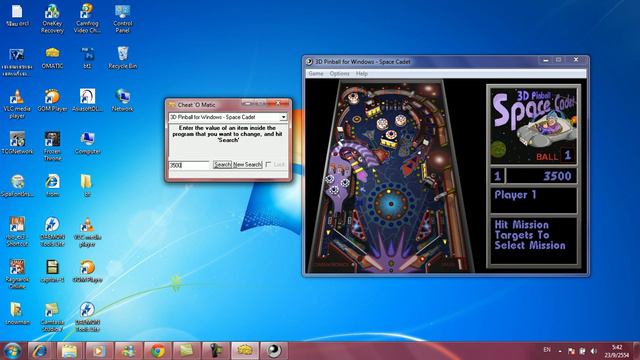
Task: Select the Ragnarok Online desktop shortcut
Action: coord(17,274)
